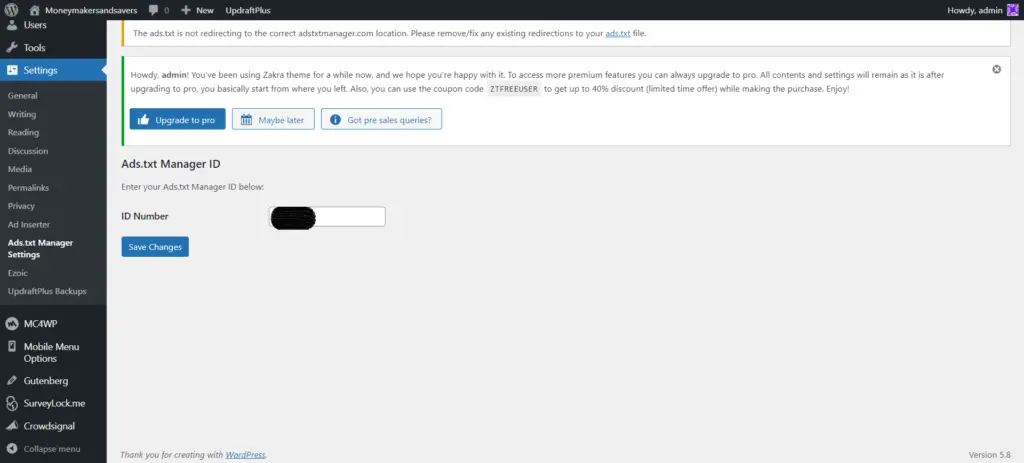Open comments bubble icon in admin bar
The height and width of the screenshot is (463, 1024).
pos(153,10)
